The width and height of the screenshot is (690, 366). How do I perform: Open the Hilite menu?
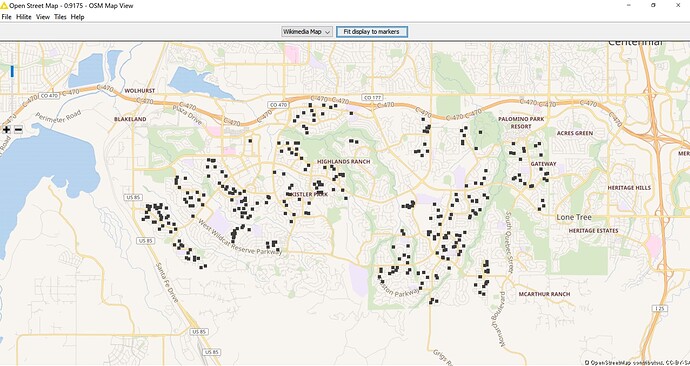24,17
